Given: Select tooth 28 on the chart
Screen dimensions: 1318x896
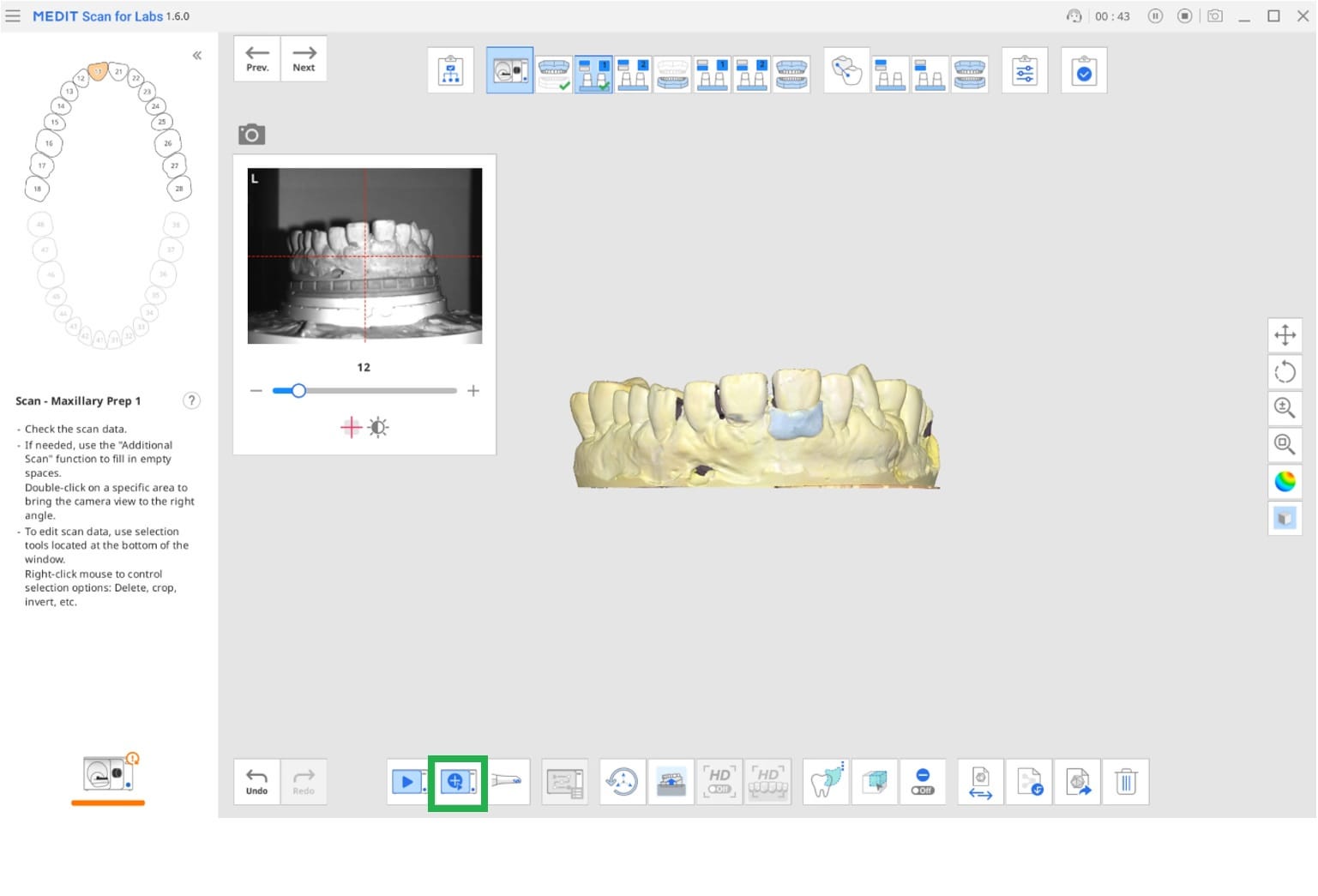Looking at the screenshot, I should tap(178, 189).
